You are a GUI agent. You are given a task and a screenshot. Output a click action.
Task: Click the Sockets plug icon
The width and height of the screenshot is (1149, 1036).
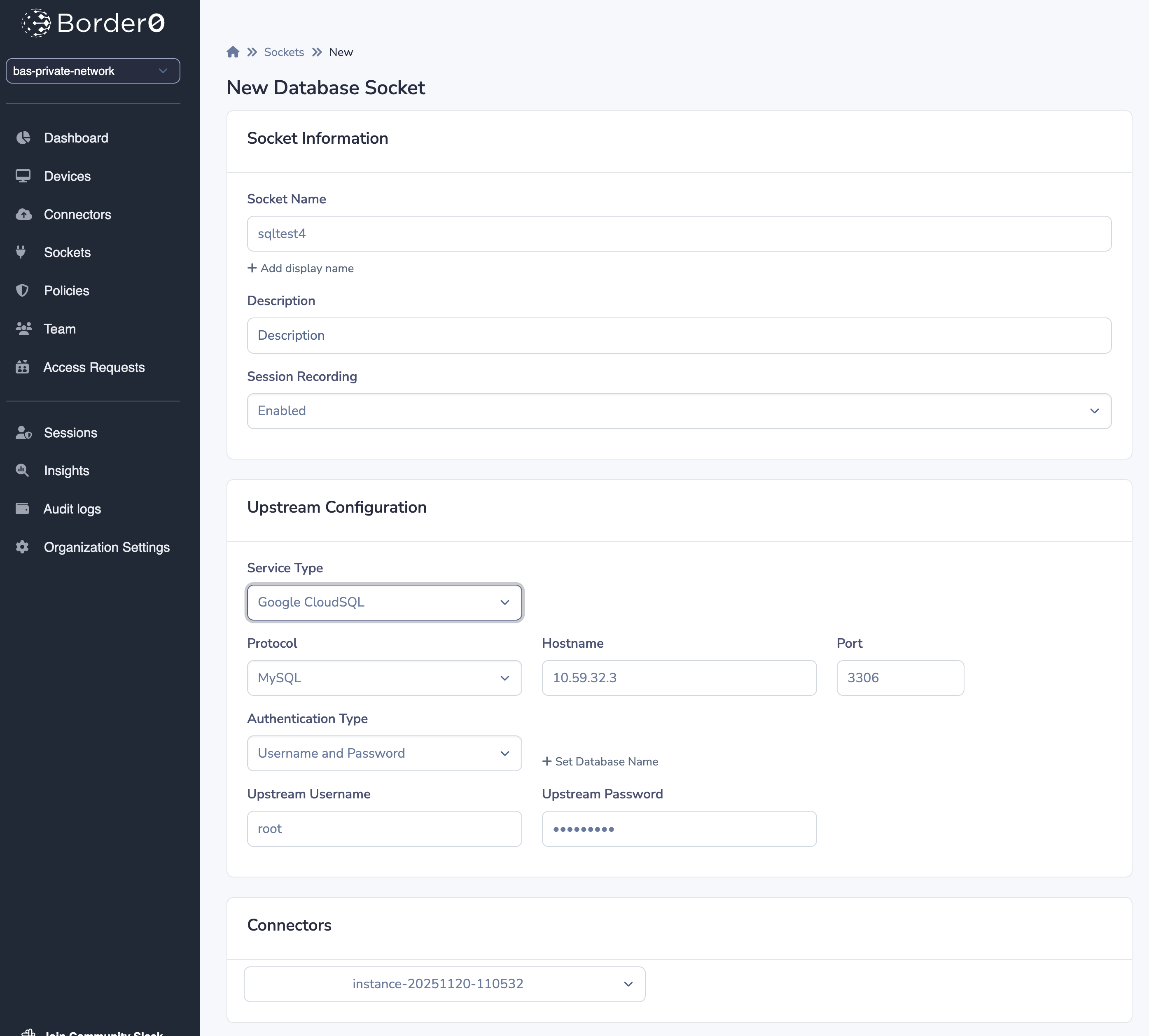pyautogui.click(x=21, y=252)
